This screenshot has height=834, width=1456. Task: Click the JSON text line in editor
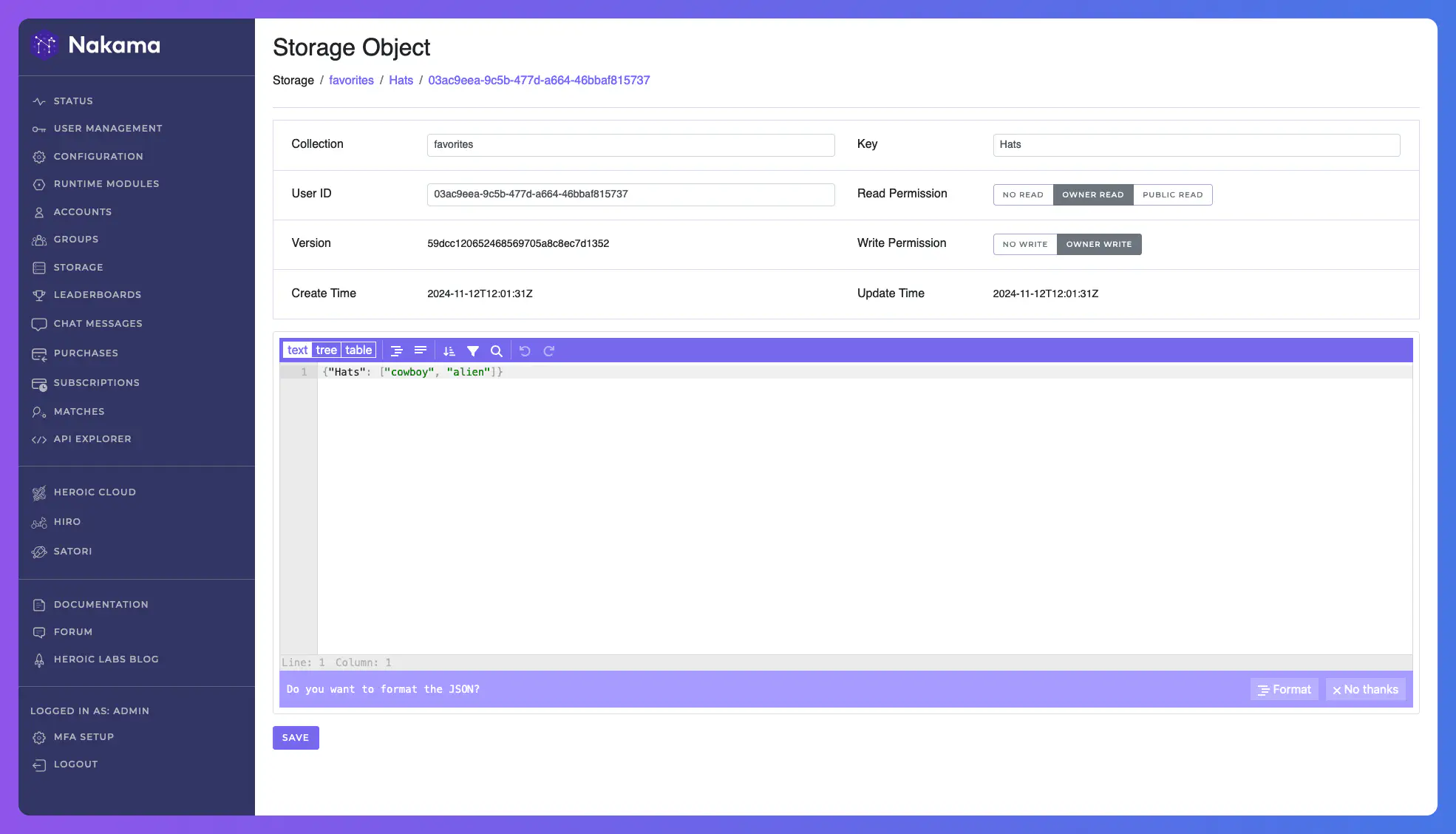[x=865, y=372]
